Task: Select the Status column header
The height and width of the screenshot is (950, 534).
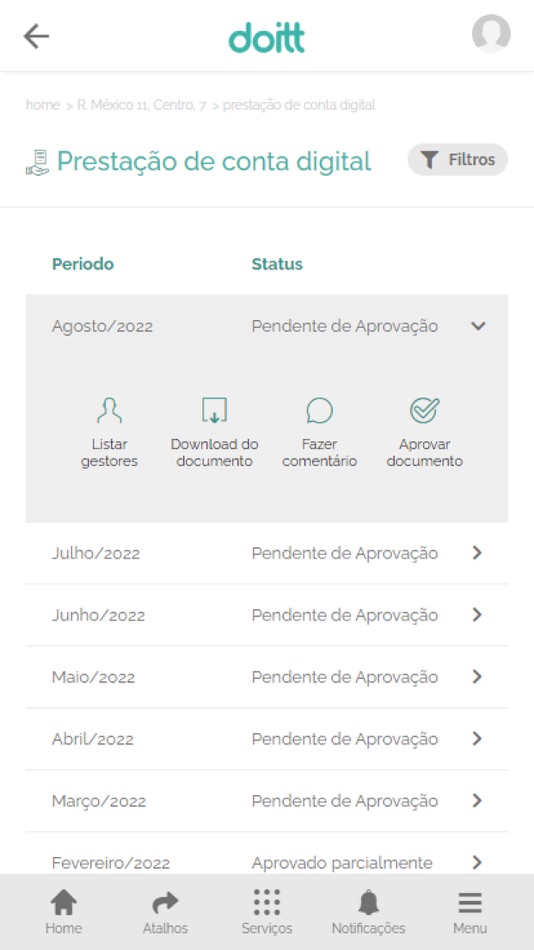Action: coord(277,264)
